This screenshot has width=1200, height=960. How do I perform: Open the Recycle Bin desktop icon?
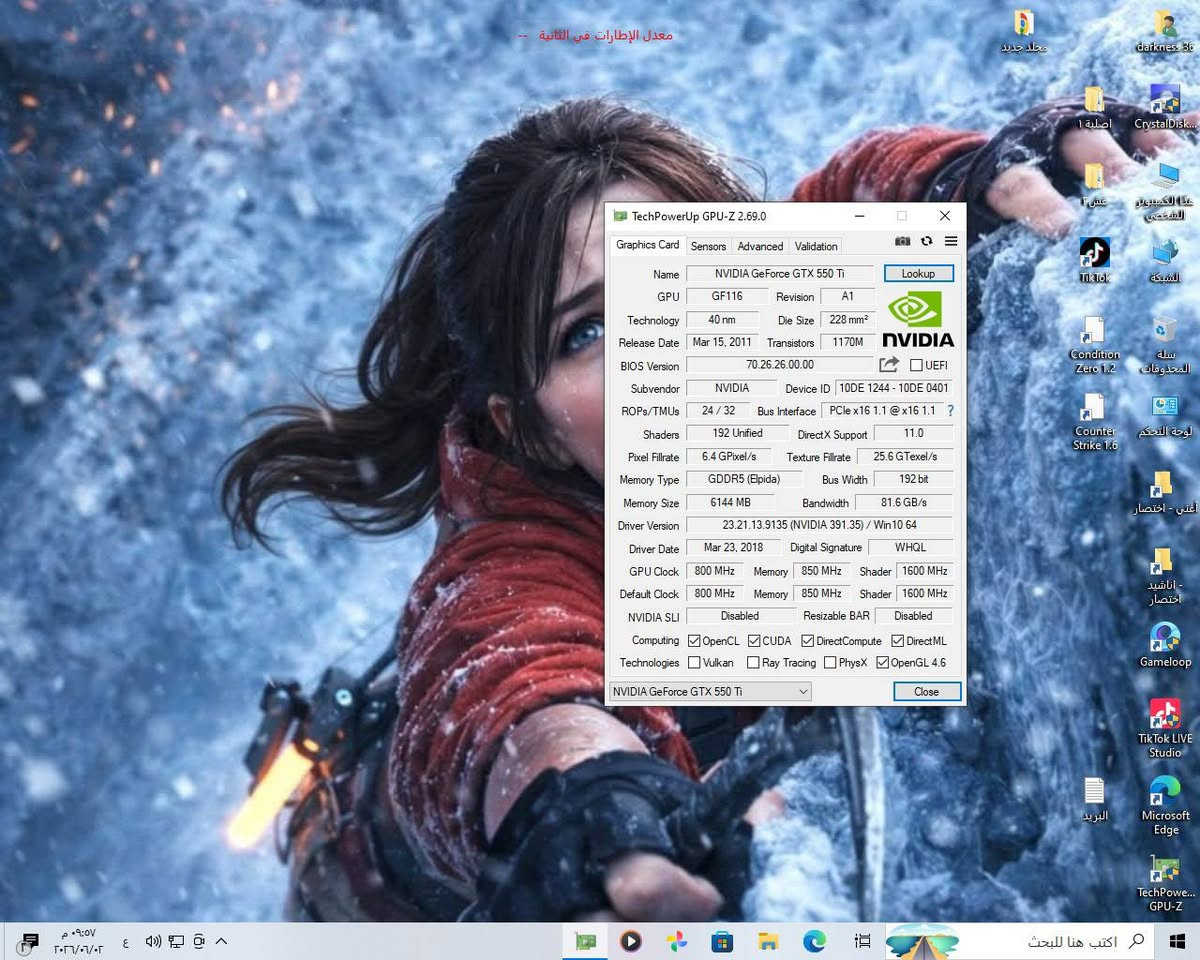pos(1165,345)
